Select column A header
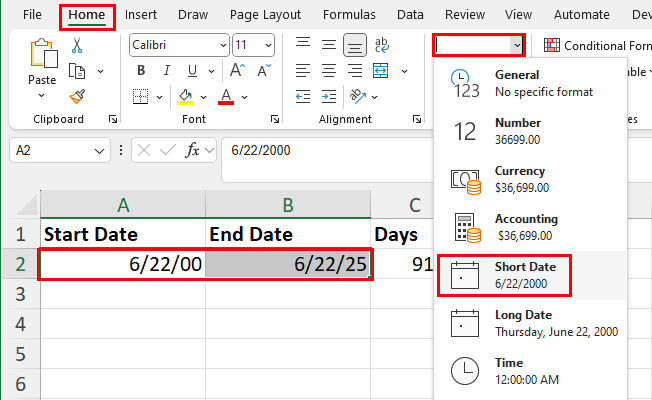The width and height of the screenshot is (652, 400). pos(123,205)
